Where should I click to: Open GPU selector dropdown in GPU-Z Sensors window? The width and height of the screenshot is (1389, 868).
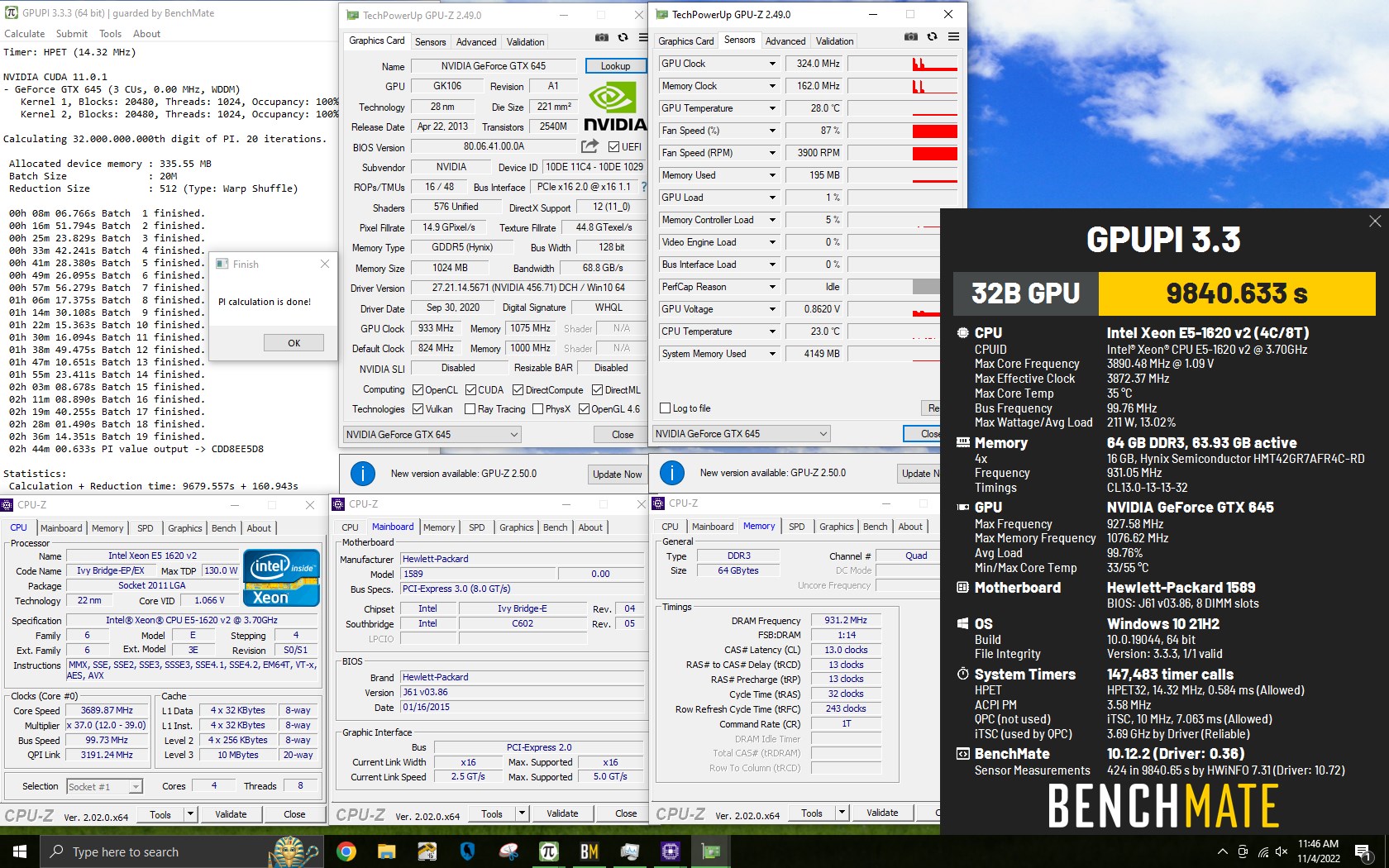click(742, 434)
